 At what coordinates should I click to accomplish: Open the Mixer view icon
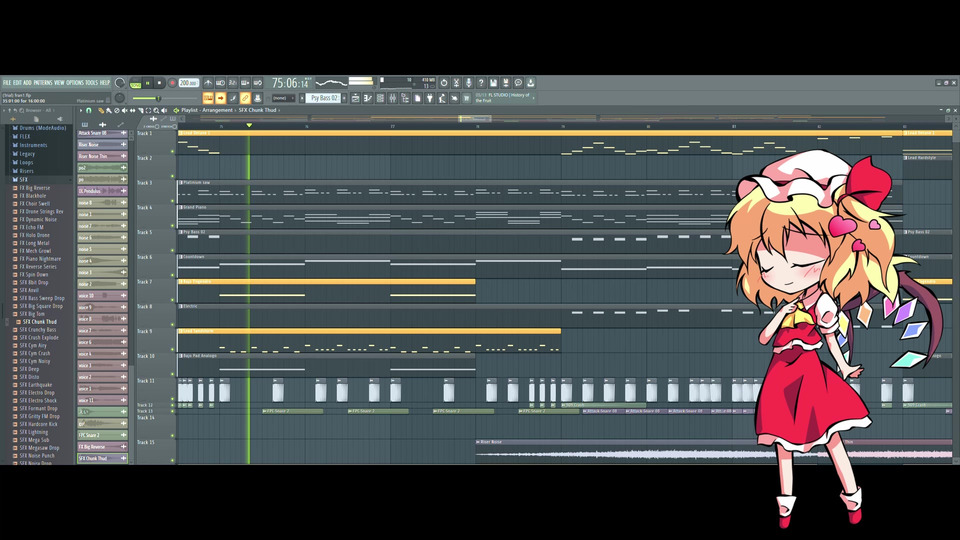[x=392, y=98]
